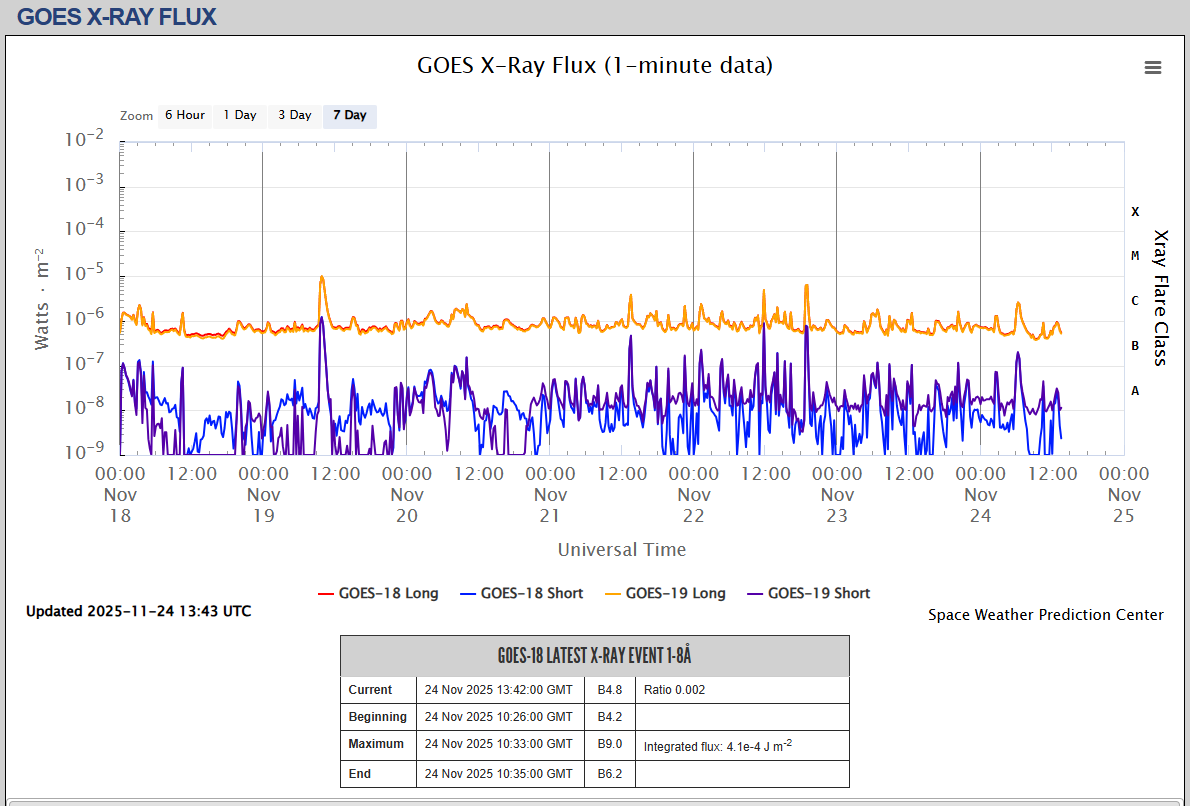1190x806 pixels.
Task: Click the orange GOES-19 Long line swatch
Action: (x=612, y=594)
